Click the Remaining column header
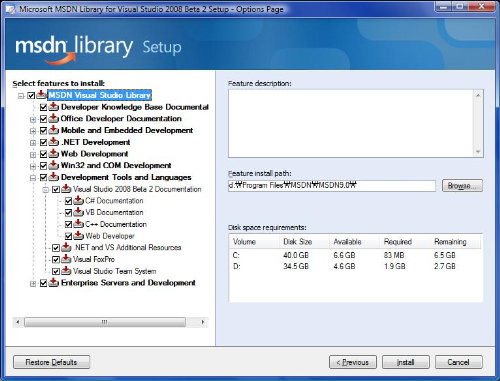 [455, 242]
